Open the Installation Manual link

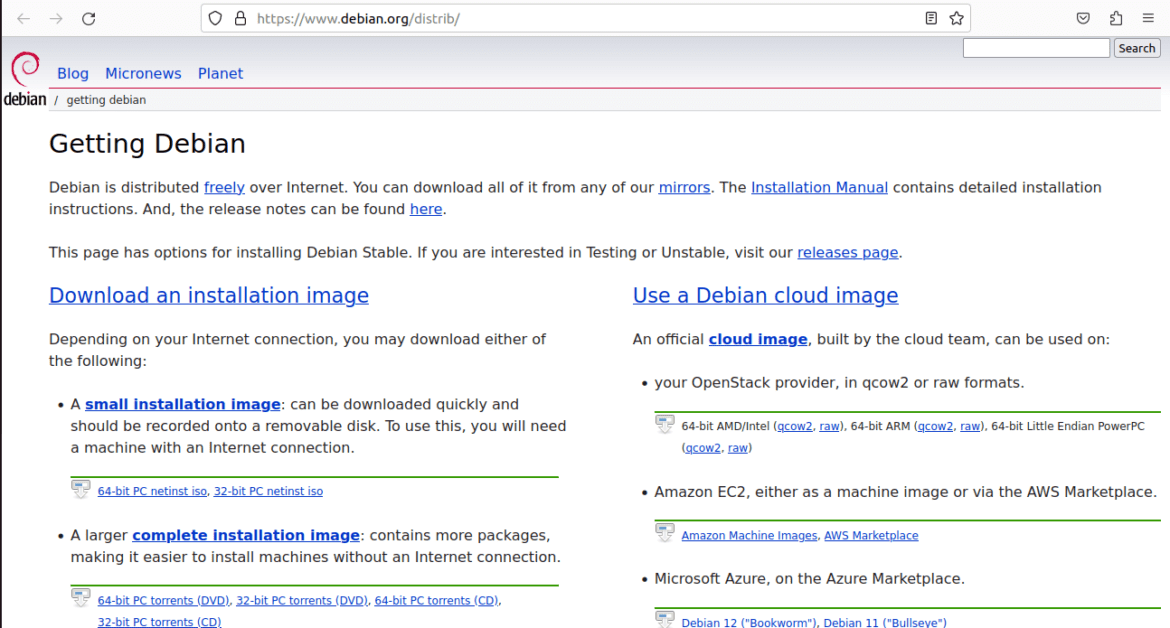point(819,187)
